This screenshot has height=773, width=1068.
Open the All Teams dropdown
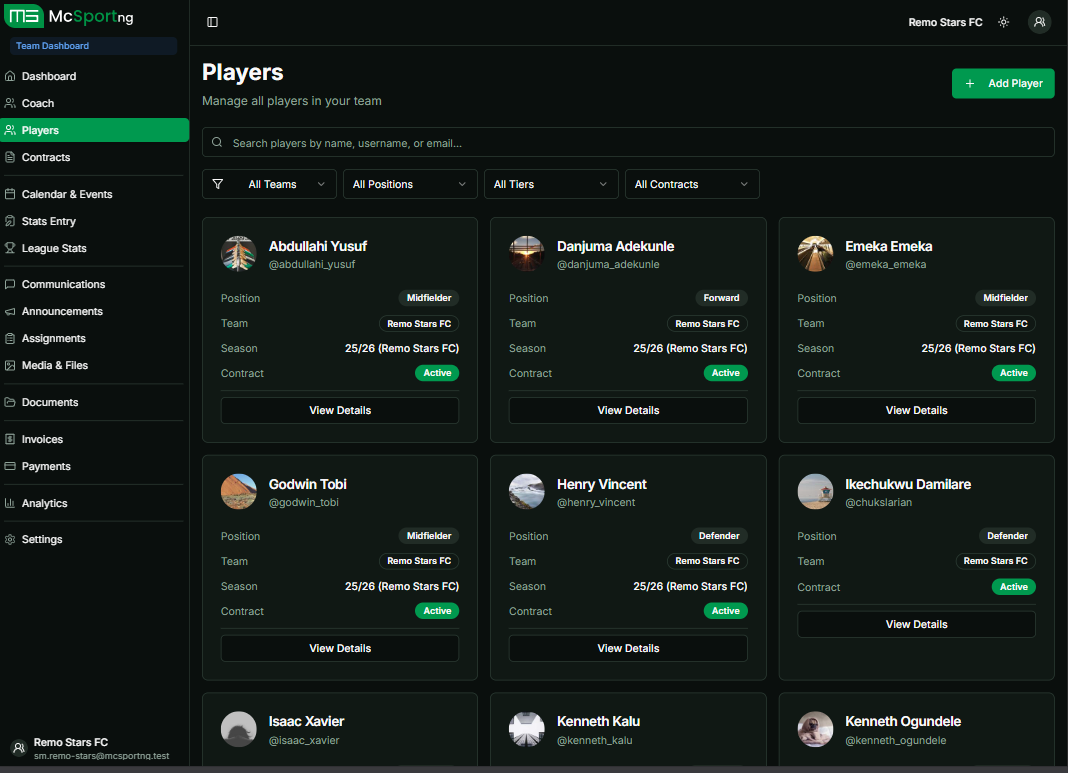[270, 184]
